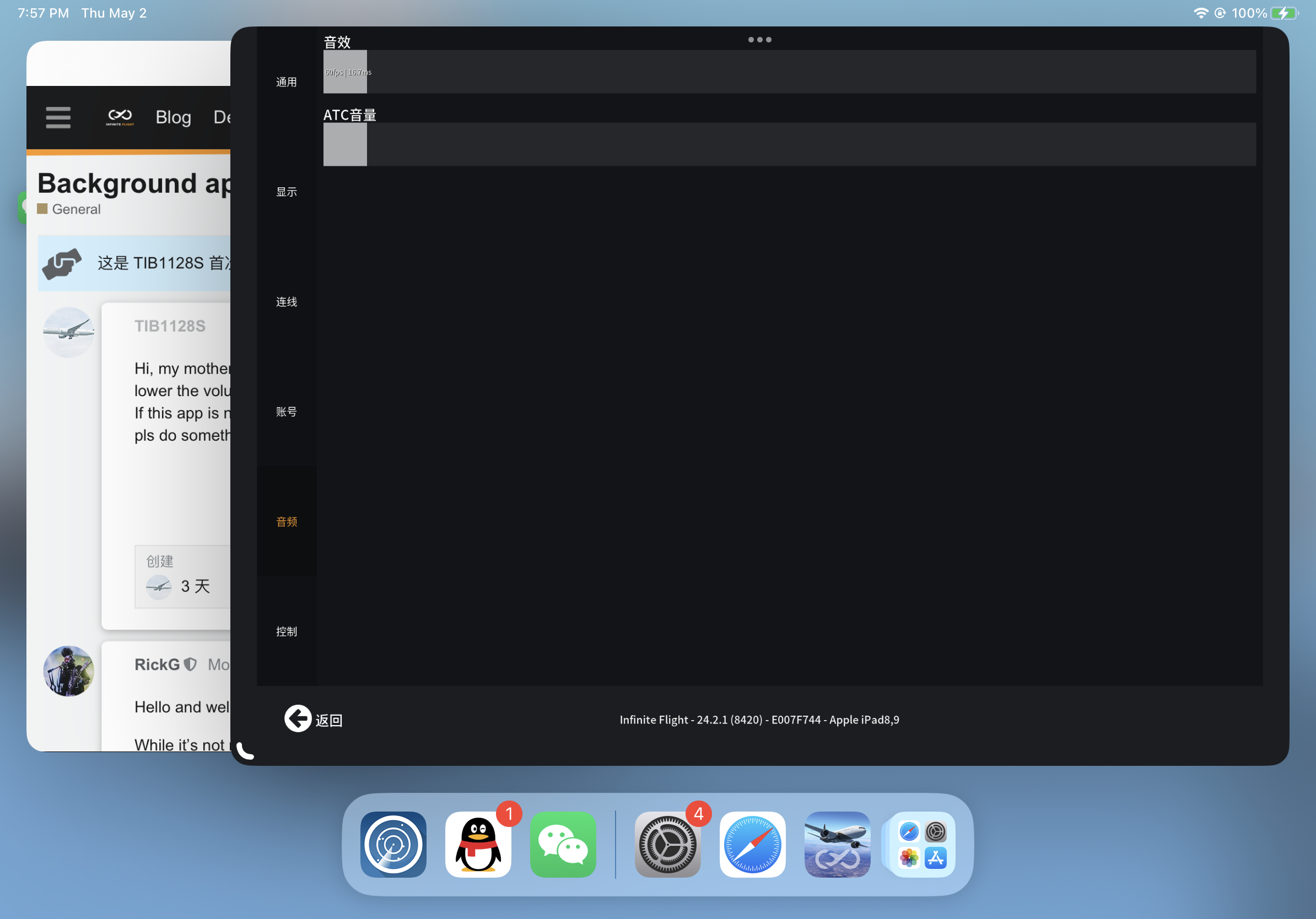Launch Infinite Flight app from dock

pos(837,844)
